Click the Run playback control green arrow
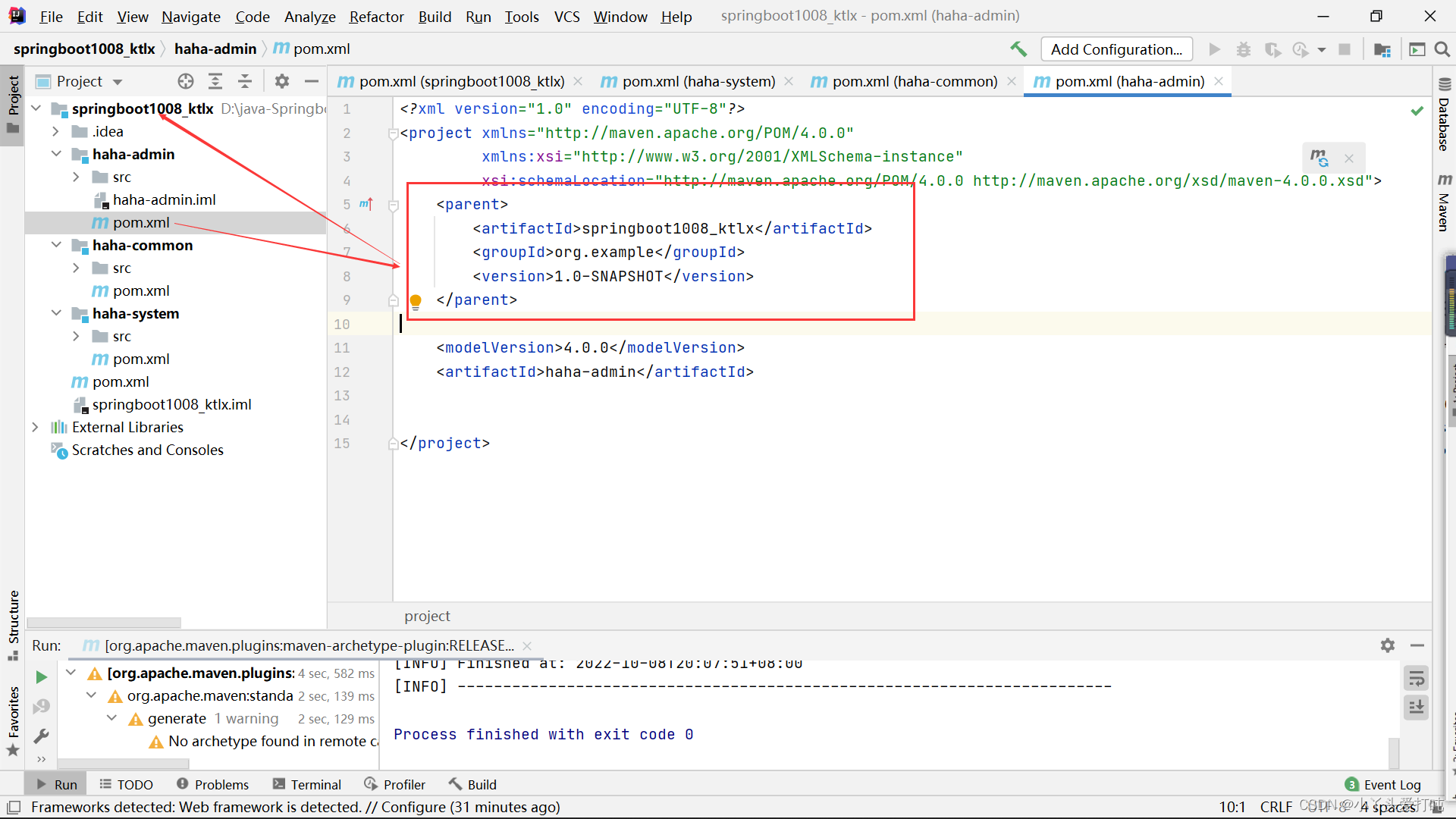The width and height of the screenshot is (1456, 819). point(41,678)
